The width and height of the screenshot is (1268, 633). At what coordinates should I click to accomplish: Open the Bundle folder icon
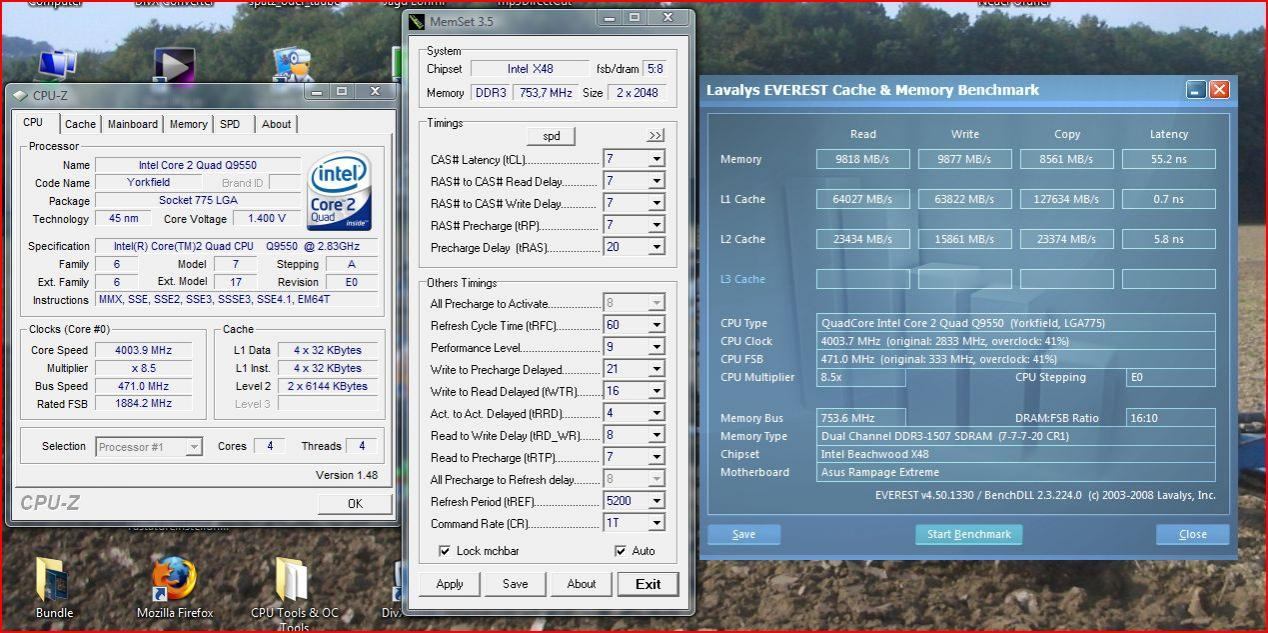click(53, 579)
